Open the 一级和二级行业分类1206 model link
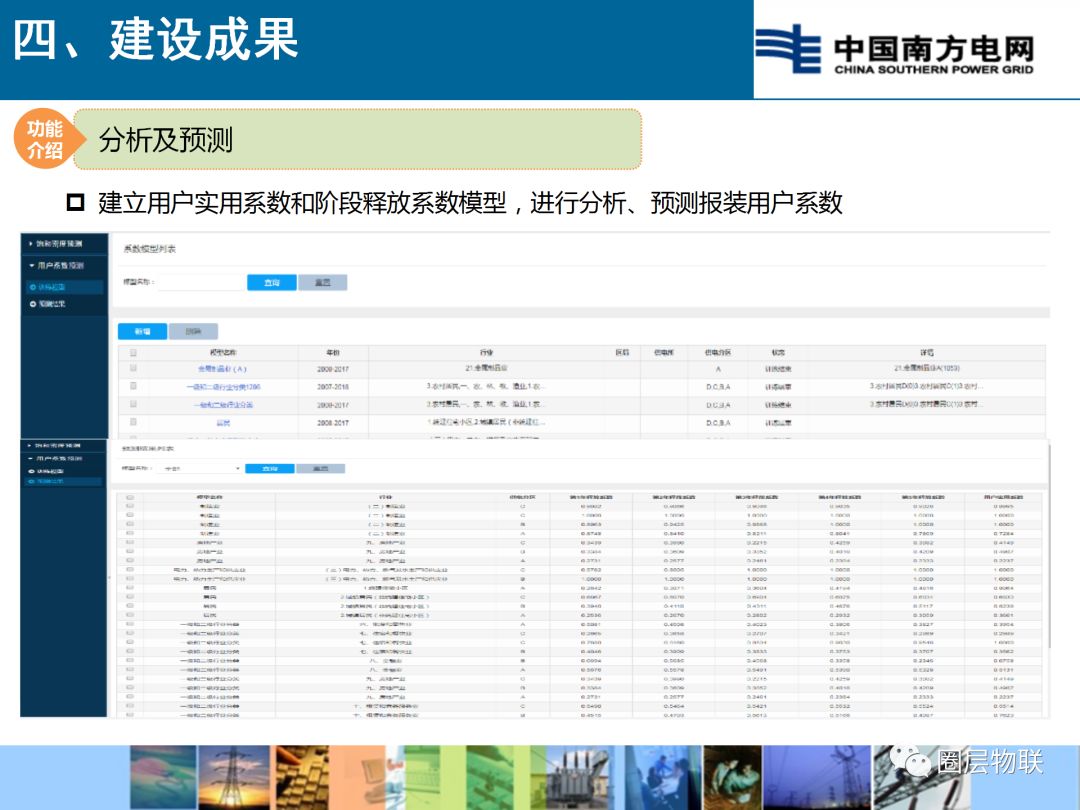The image size is (1080, 810). click(223, 387)
